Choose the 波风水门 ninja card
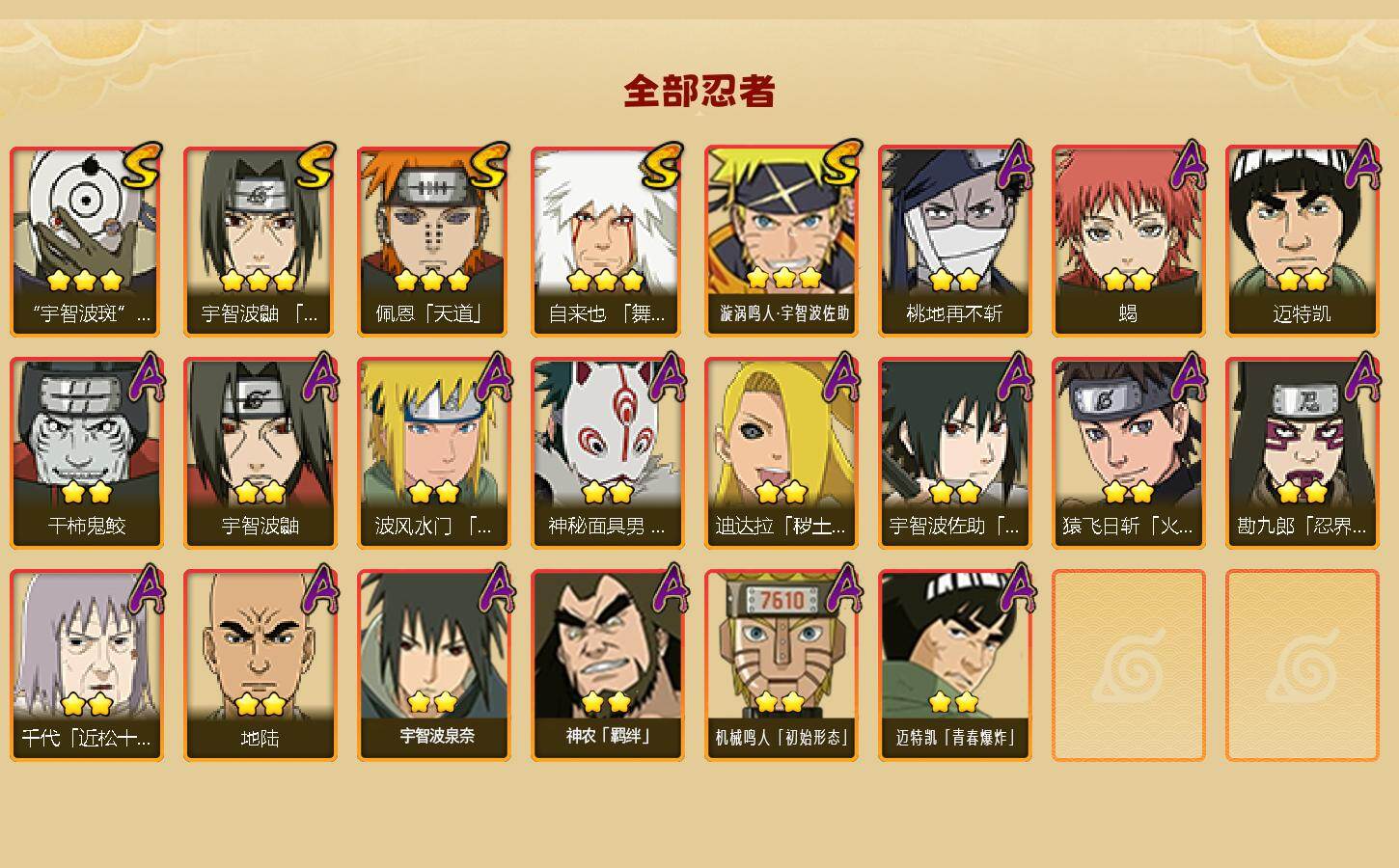Viewport: 1399px width, 868px height. point(433,453)
